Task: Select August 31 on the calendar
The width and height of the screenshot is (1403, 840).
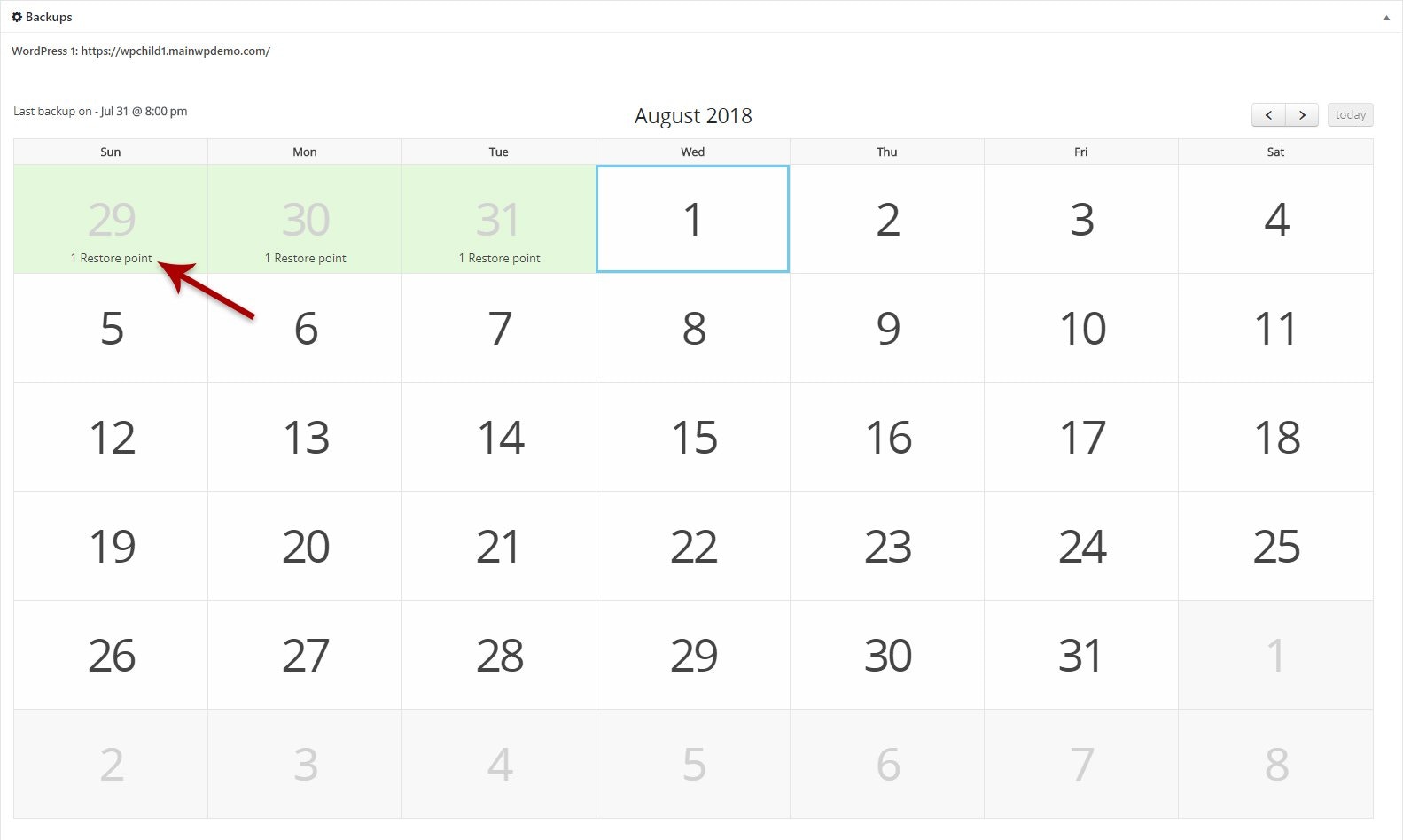Action: click(1080, 654)
